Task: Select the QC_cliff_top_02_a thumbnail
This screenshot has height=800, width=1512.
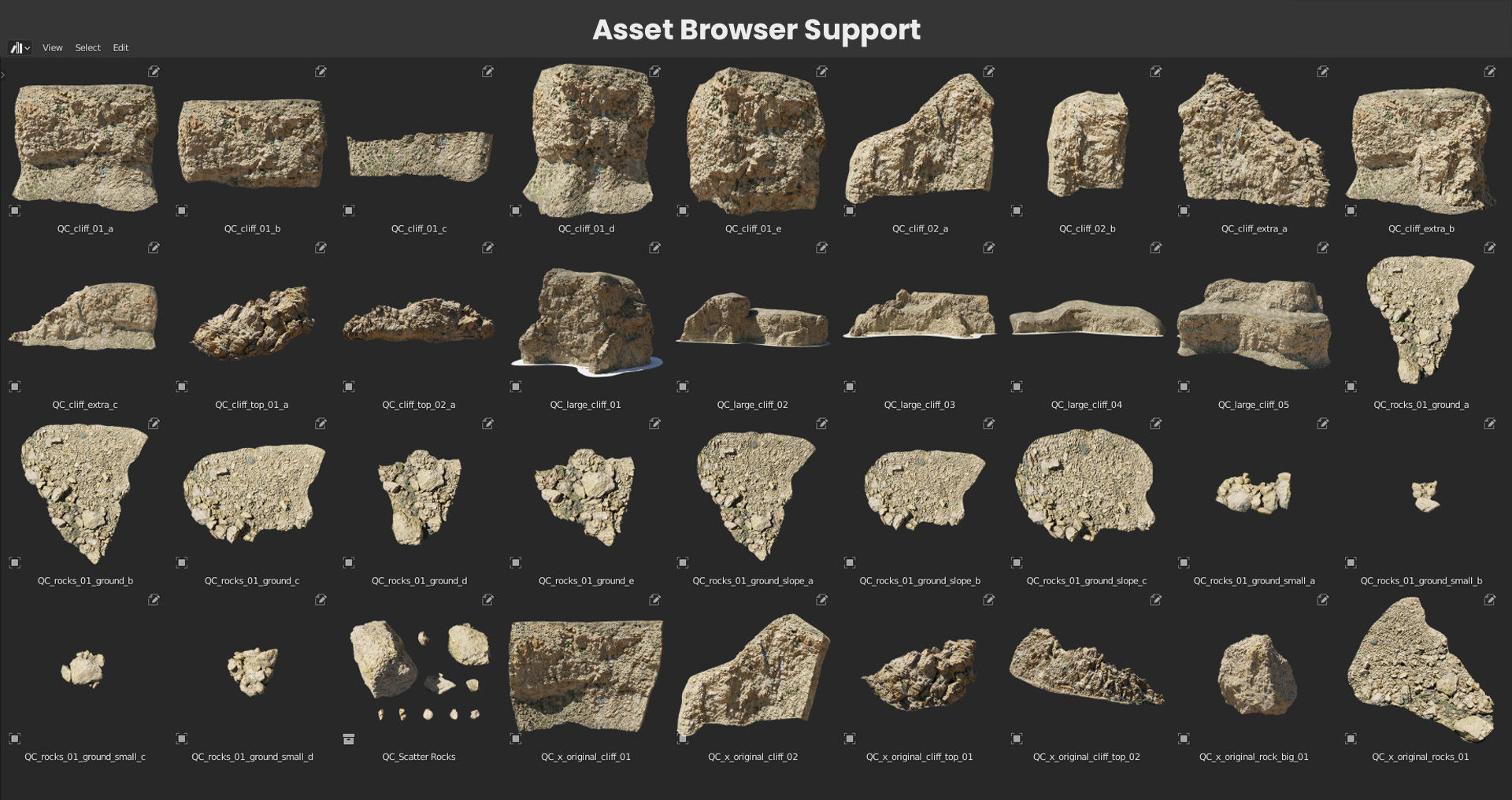Action: click(419, 319)
